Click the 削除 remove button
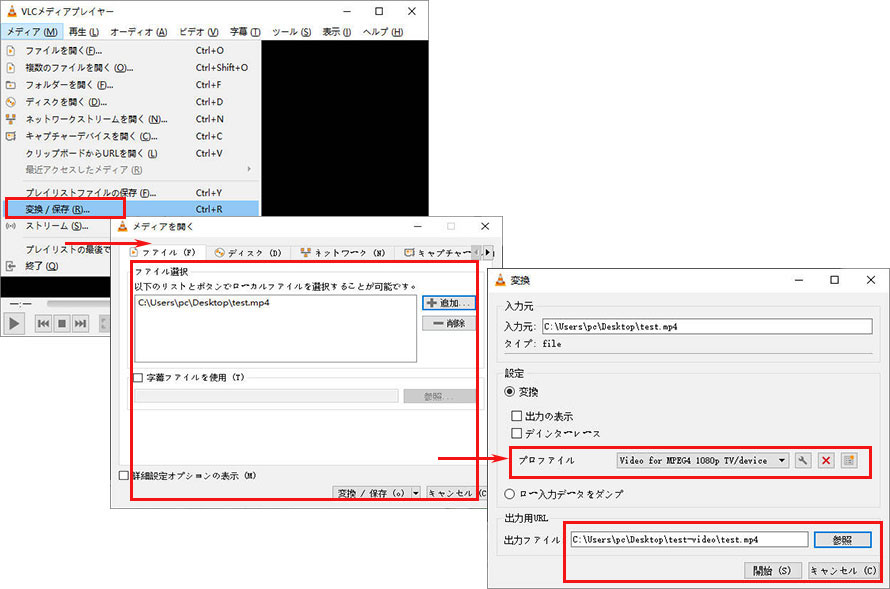Viewport: 890px width, 589px height. [448, 323]
